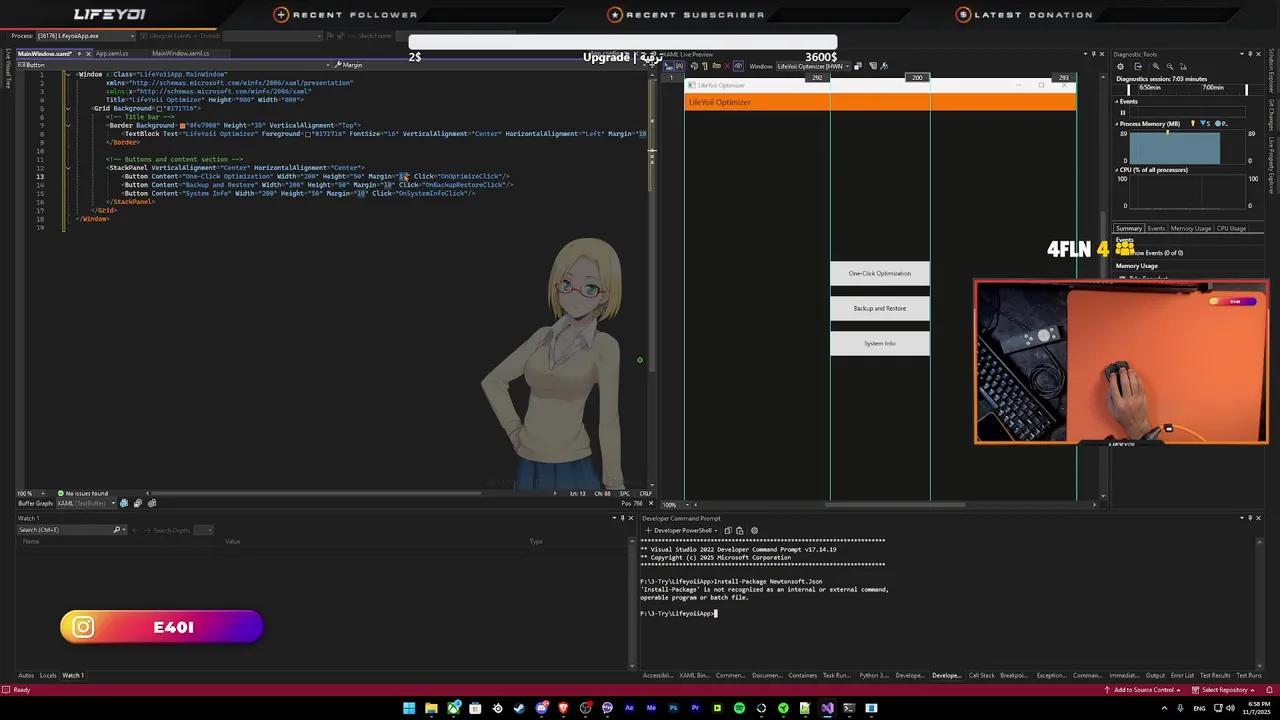
Task: Click the folder icon in XAML Live Preview toolbar
Action: point(716,66)
